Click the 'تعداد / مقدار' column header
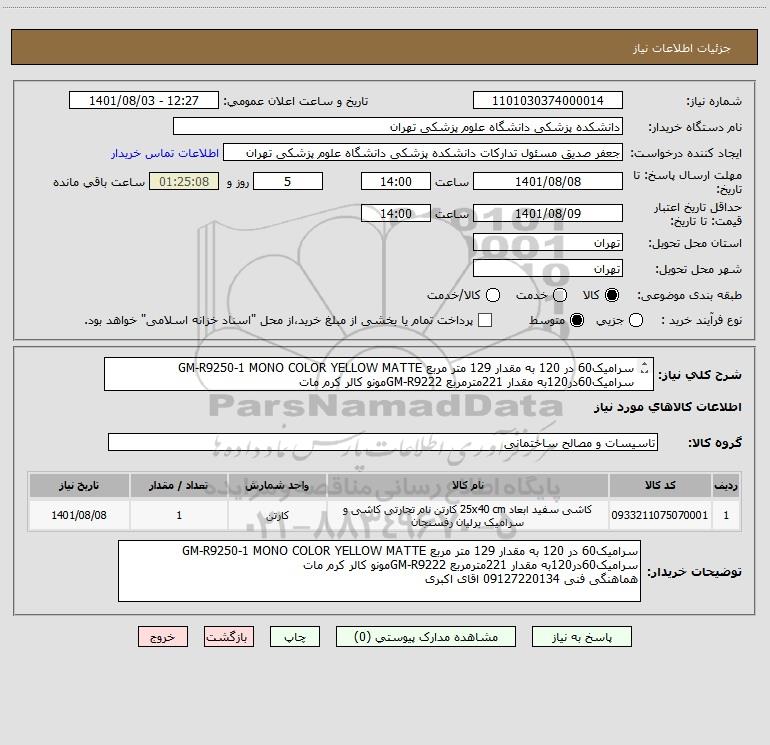 [179, 486]
